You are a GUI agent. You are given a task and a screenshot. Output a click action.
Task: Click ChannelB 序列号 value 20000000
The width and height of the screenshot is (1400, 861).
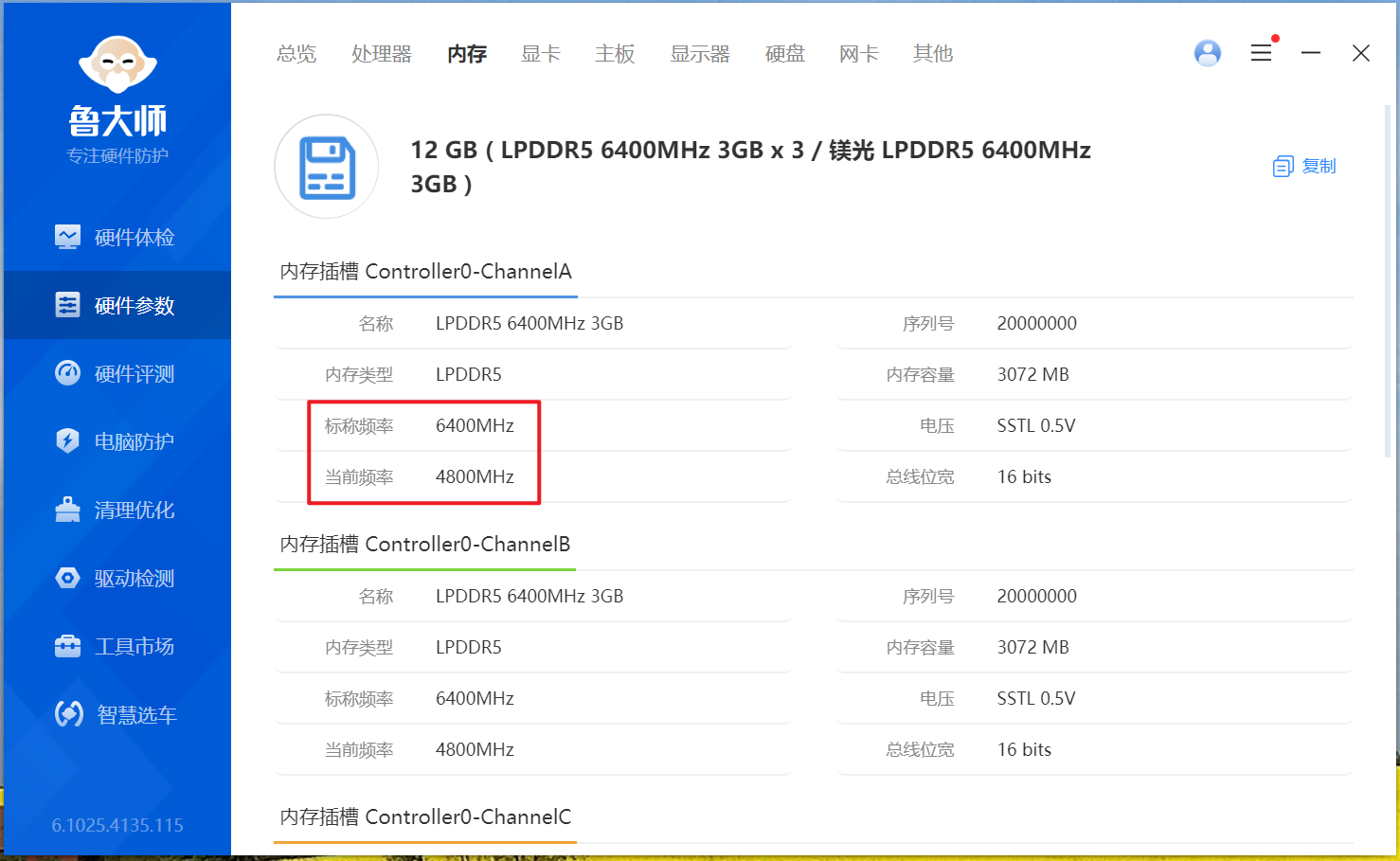[1037, 596]
